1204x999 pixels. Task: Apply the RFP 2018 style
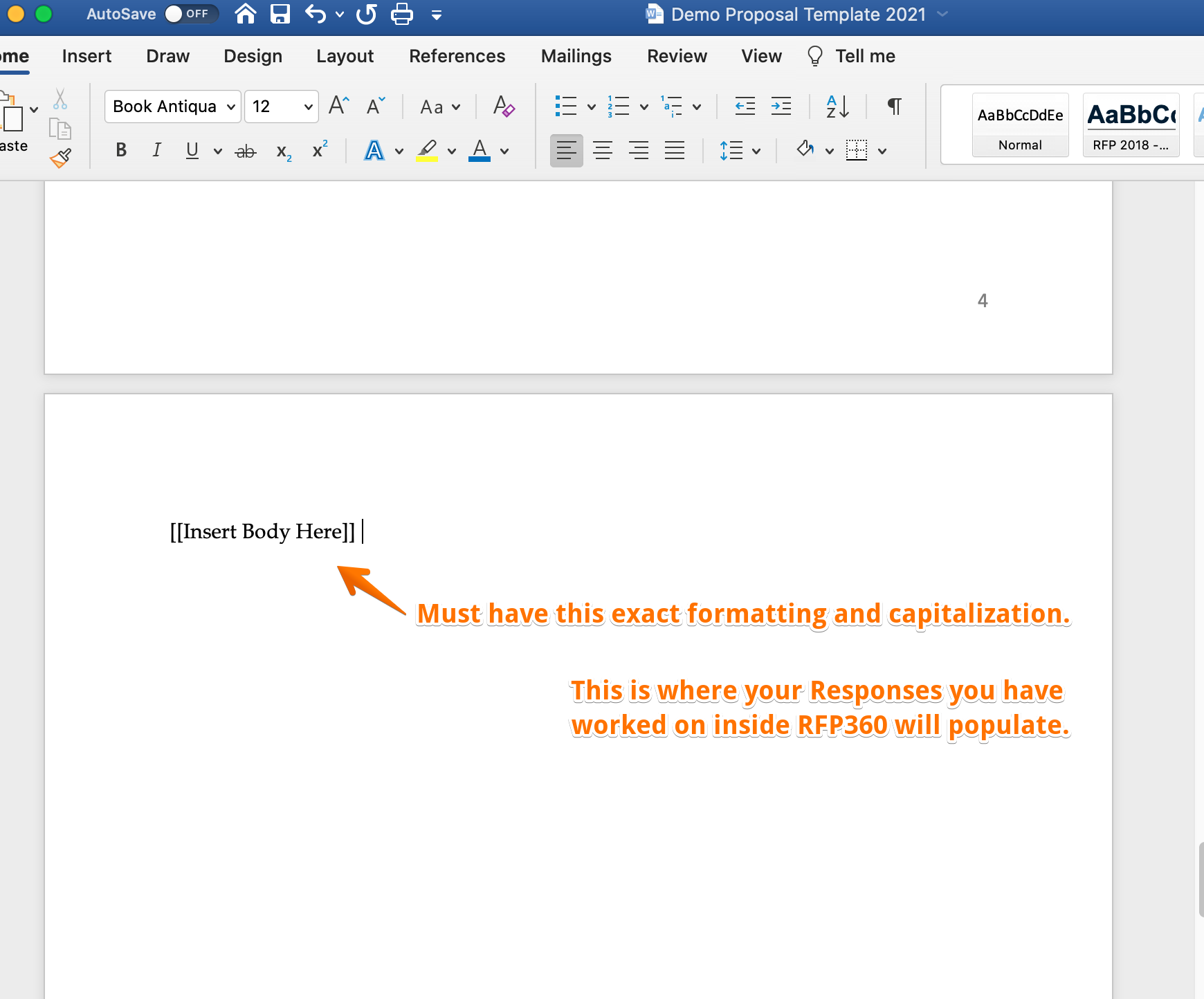click(x=1131, y=125)
